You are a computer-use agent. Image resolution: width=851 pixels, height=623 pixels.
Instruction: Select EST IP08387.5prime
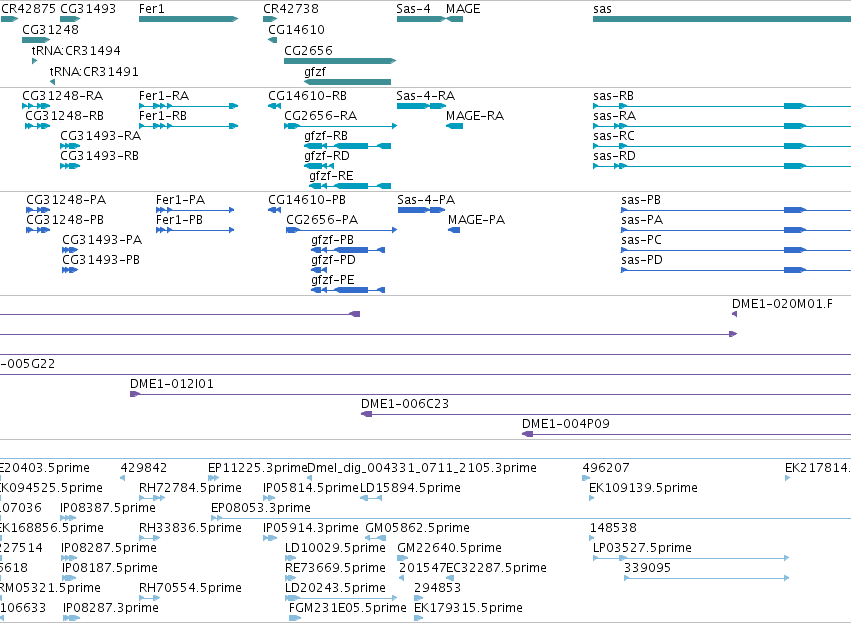click(x=68, y=518)
